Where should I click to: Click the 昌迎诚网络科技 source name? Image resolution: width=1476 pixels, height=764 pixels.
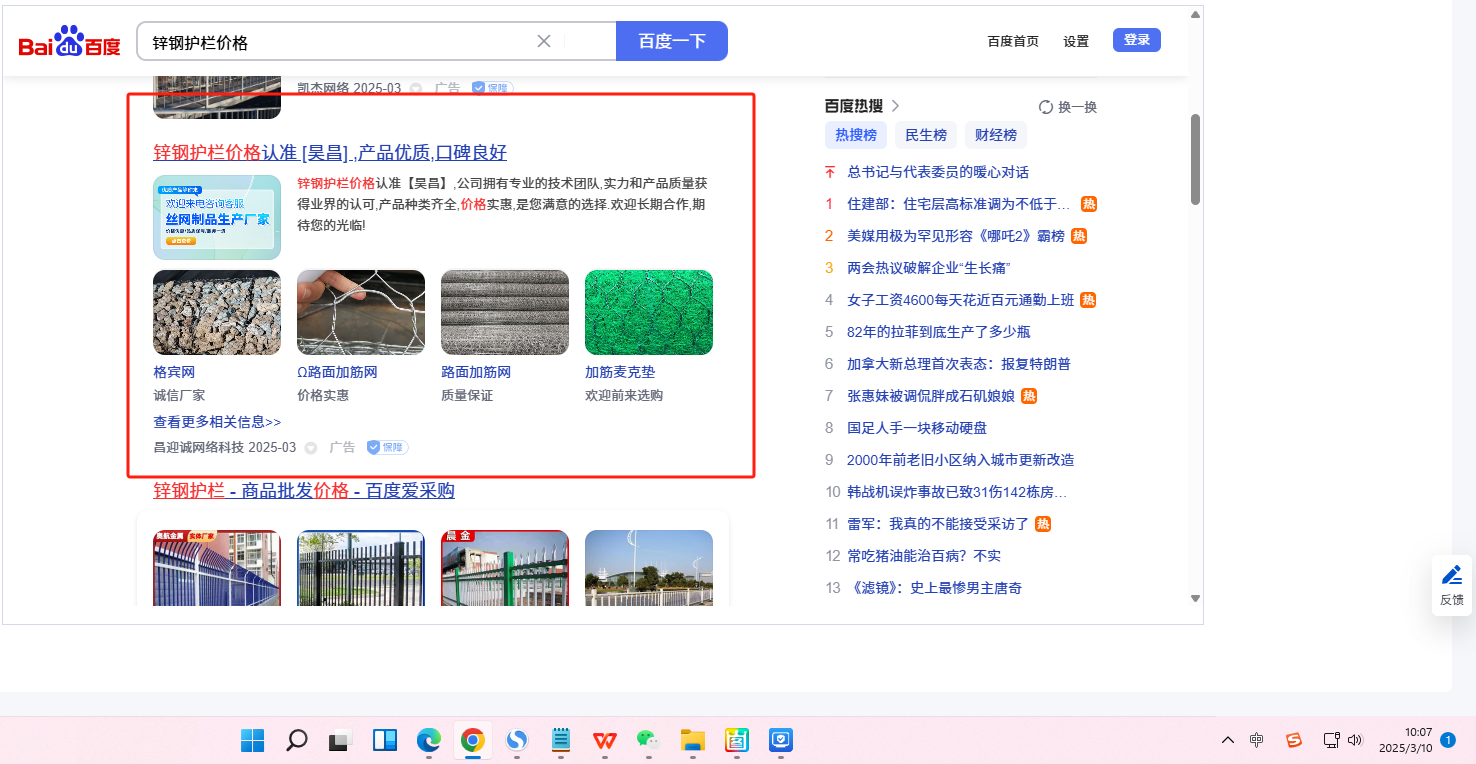tap(198, 447)
